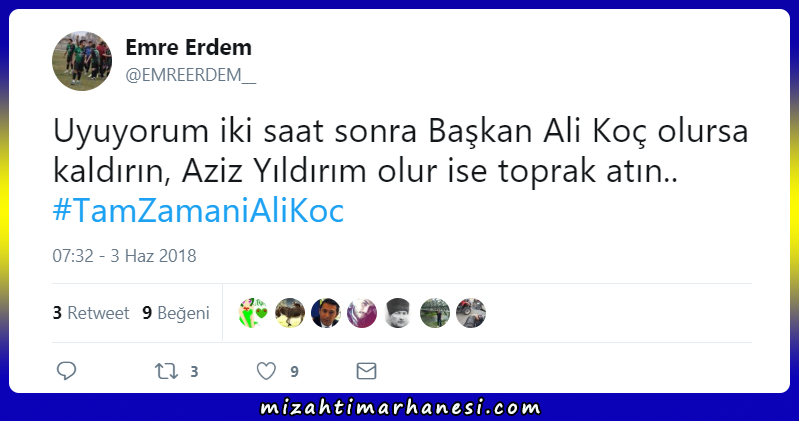
Task: Click the liker avatar with green landscape
Action: coord(435,312)
